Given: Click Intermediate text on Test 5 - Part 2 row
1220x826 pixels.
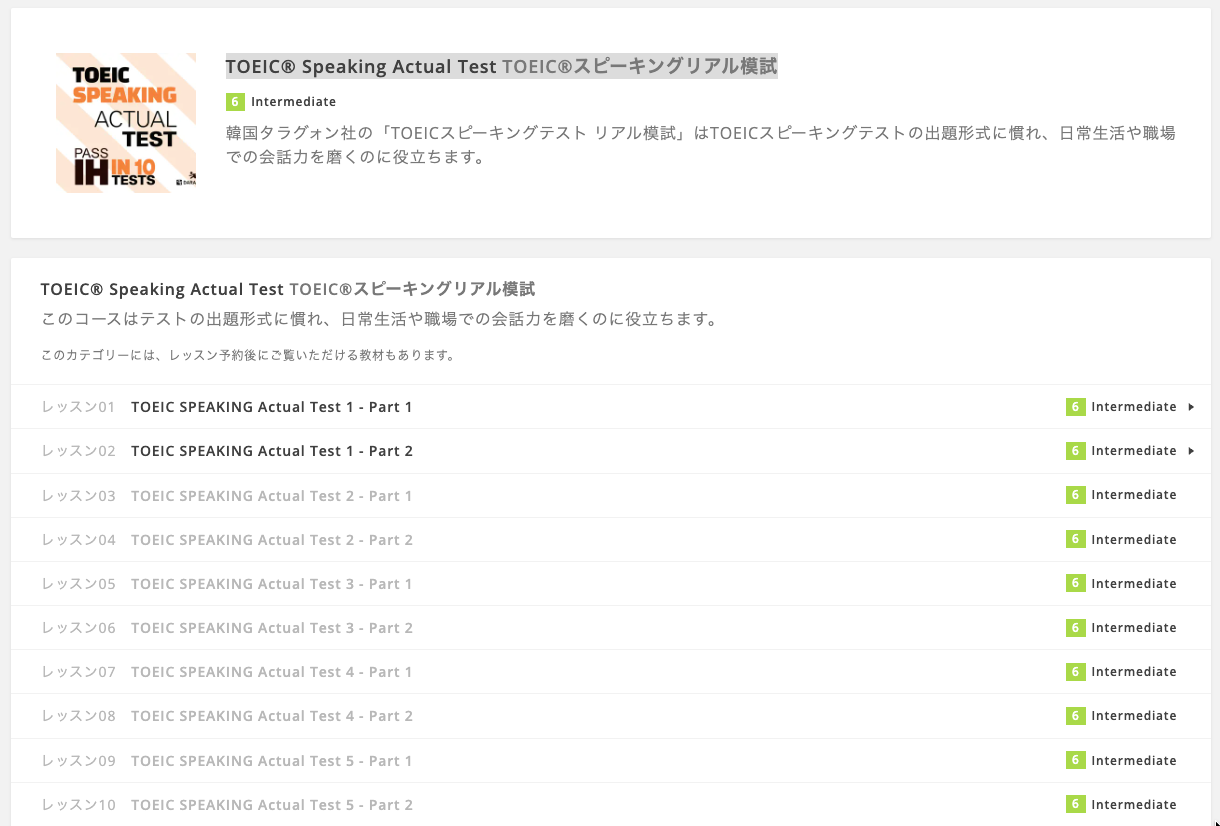Looking at the screenshot, I should point(1134,805).
